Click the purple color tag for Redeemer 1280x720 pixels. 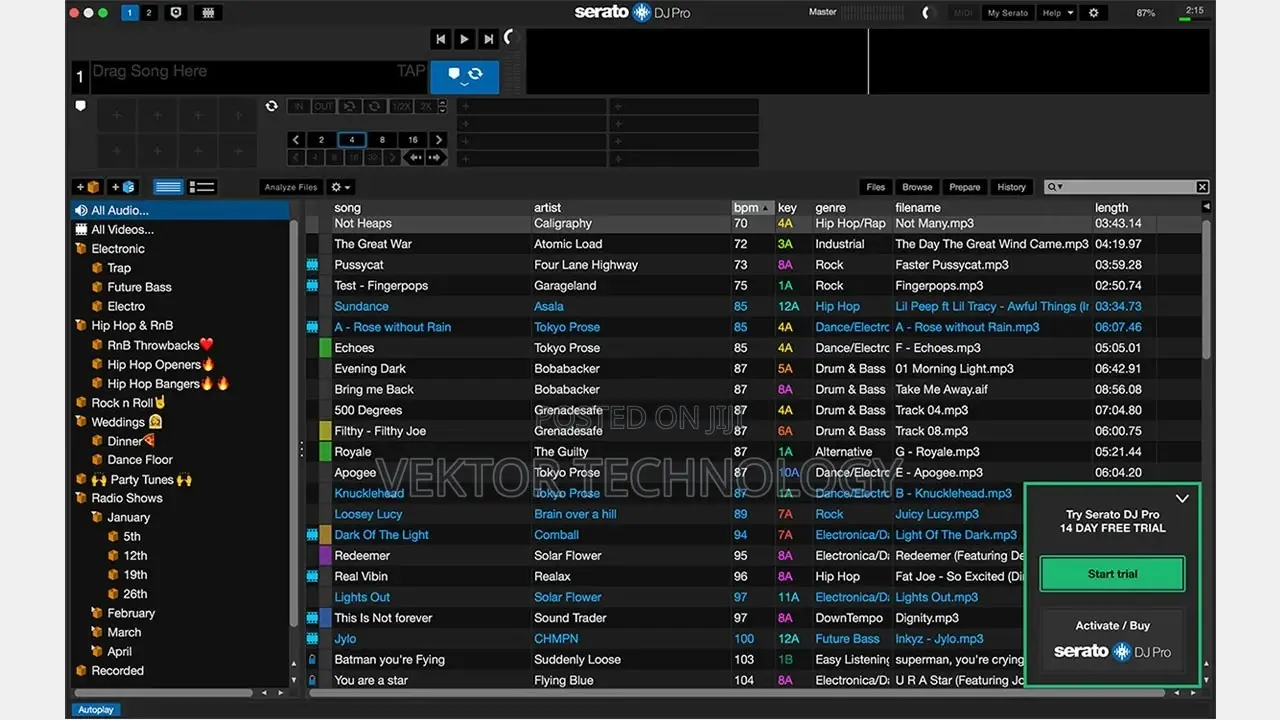[x=325, y=555]
